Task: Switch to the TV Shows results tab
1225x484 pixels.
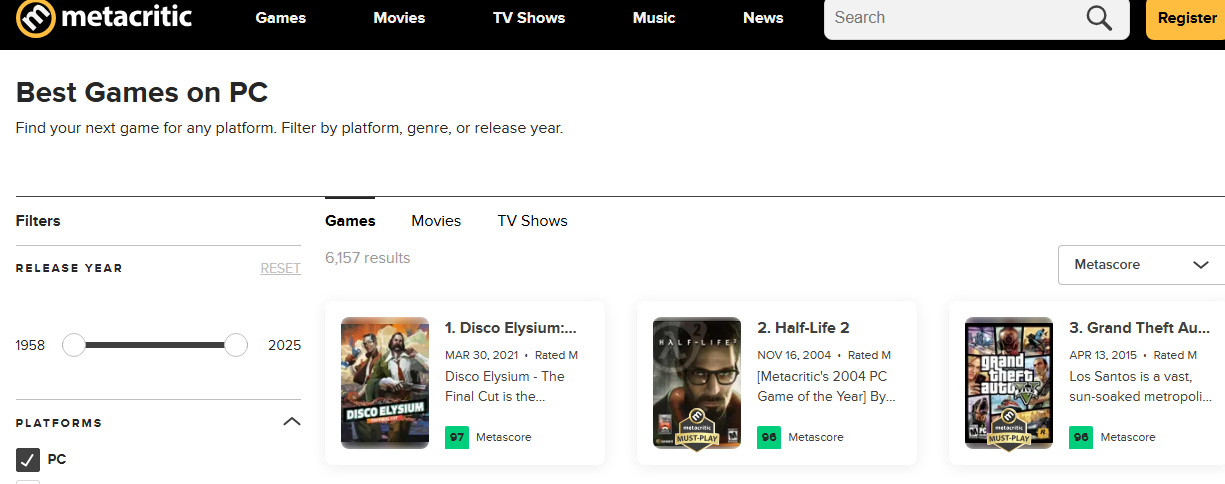Action: pyautogui.click(x=532, y=221)
